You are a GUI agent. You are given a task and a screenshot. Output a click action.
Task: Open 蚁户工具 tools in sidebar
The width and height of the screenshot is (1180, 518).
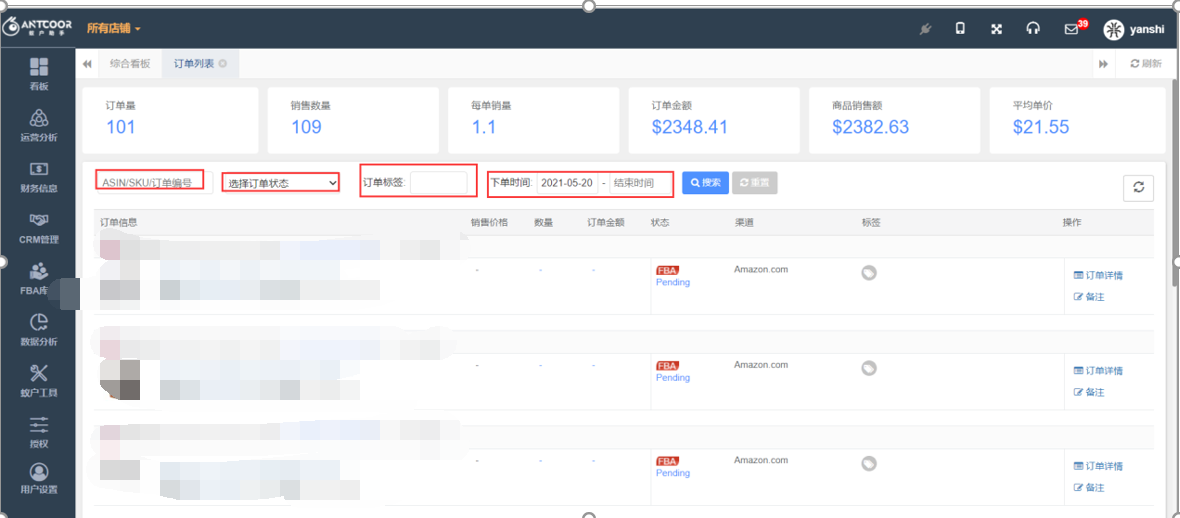click(x=39, y=381)
